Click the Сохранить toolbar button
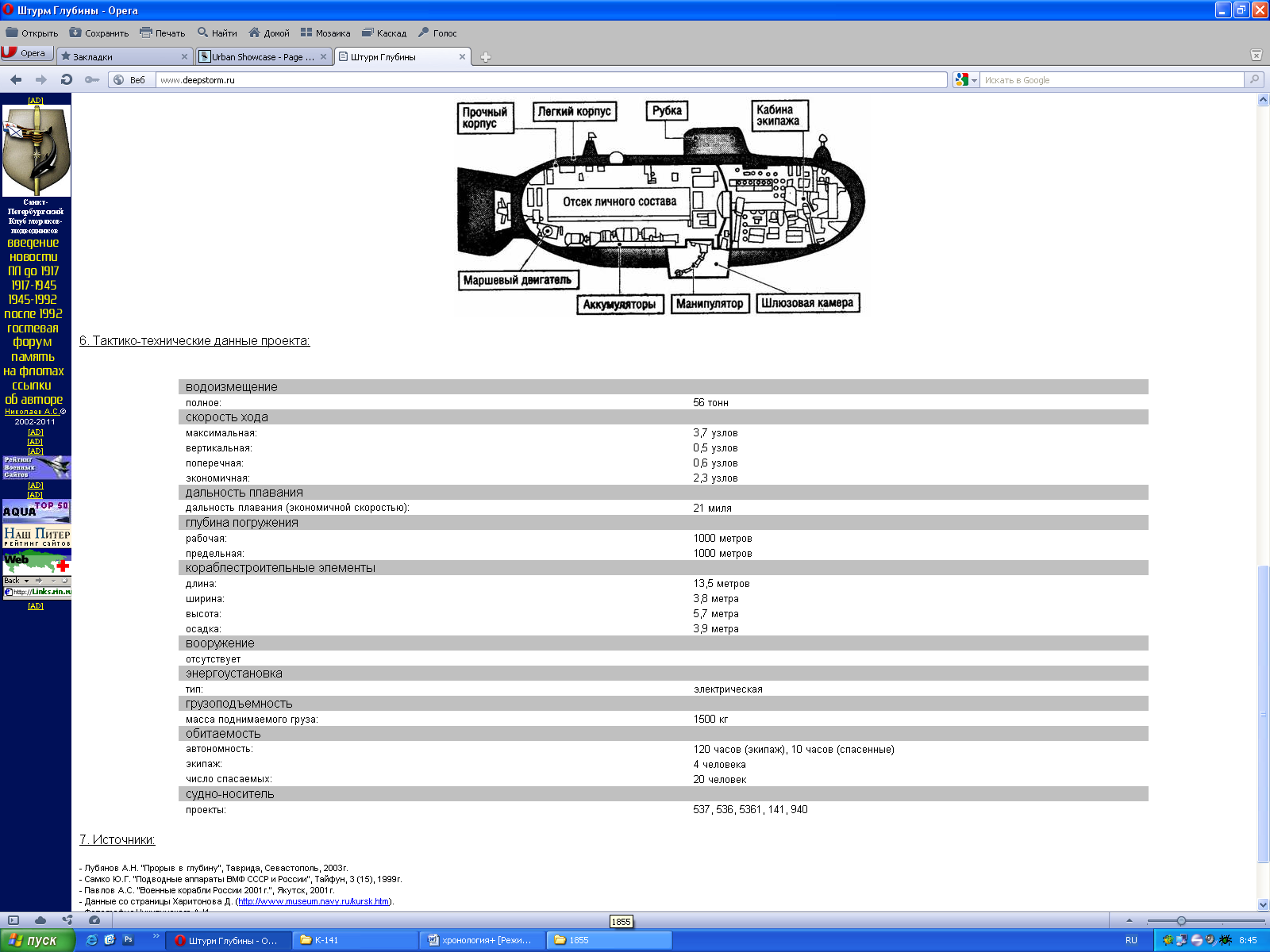 pyautogui.click(x=99, y=33)
